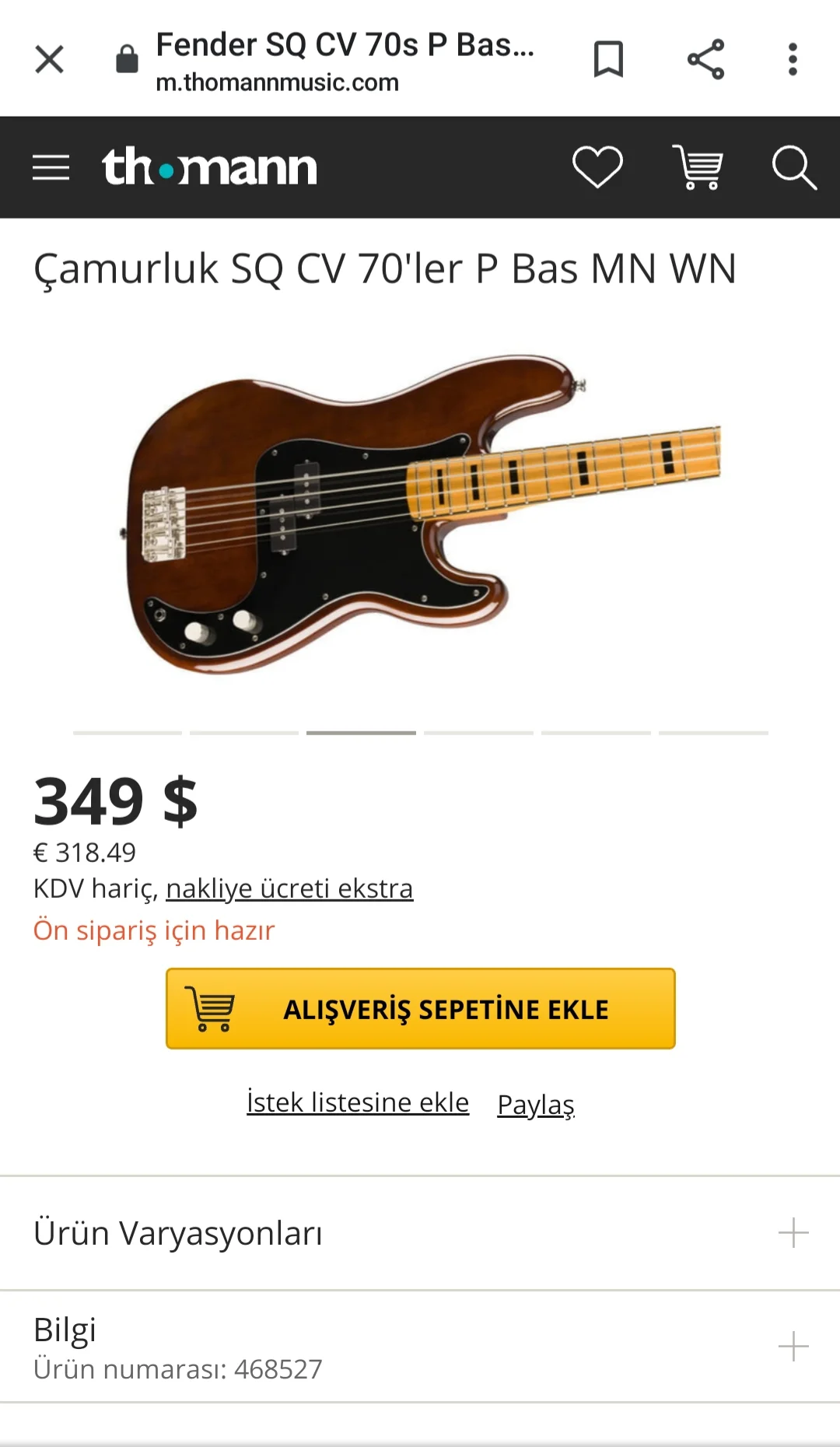The image size is (840, 1447).
Task: Select the last image indicator bar
Action: 713,733
